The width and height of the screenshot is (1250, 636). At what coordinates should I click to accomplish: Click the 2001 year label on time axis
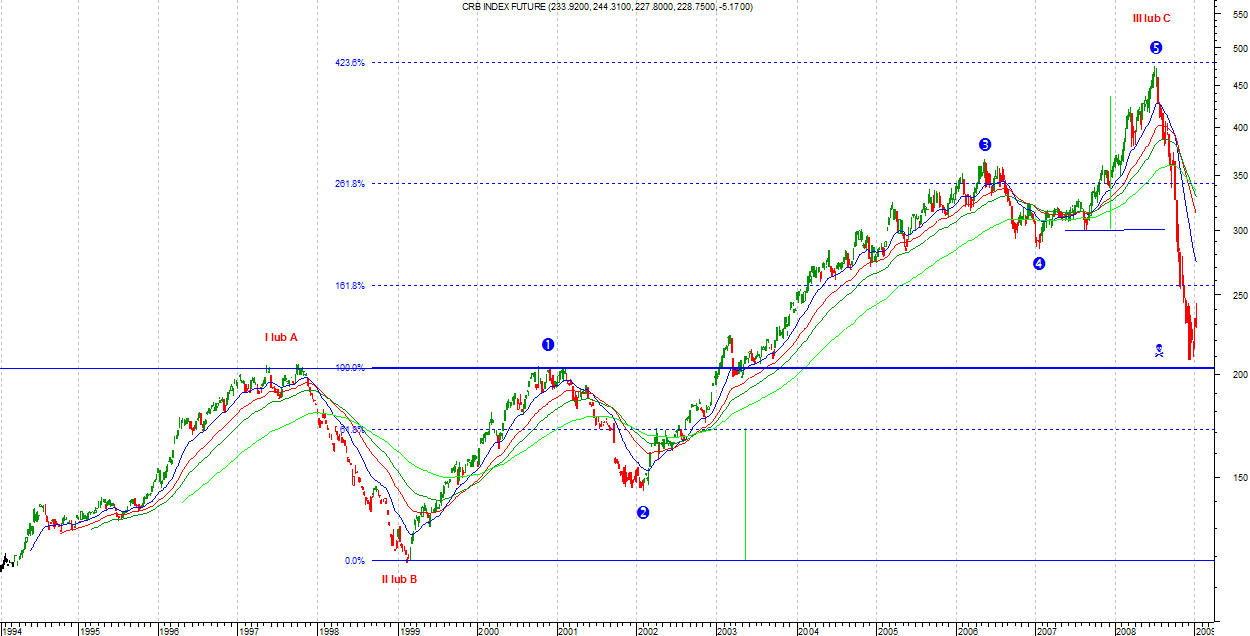568,631
